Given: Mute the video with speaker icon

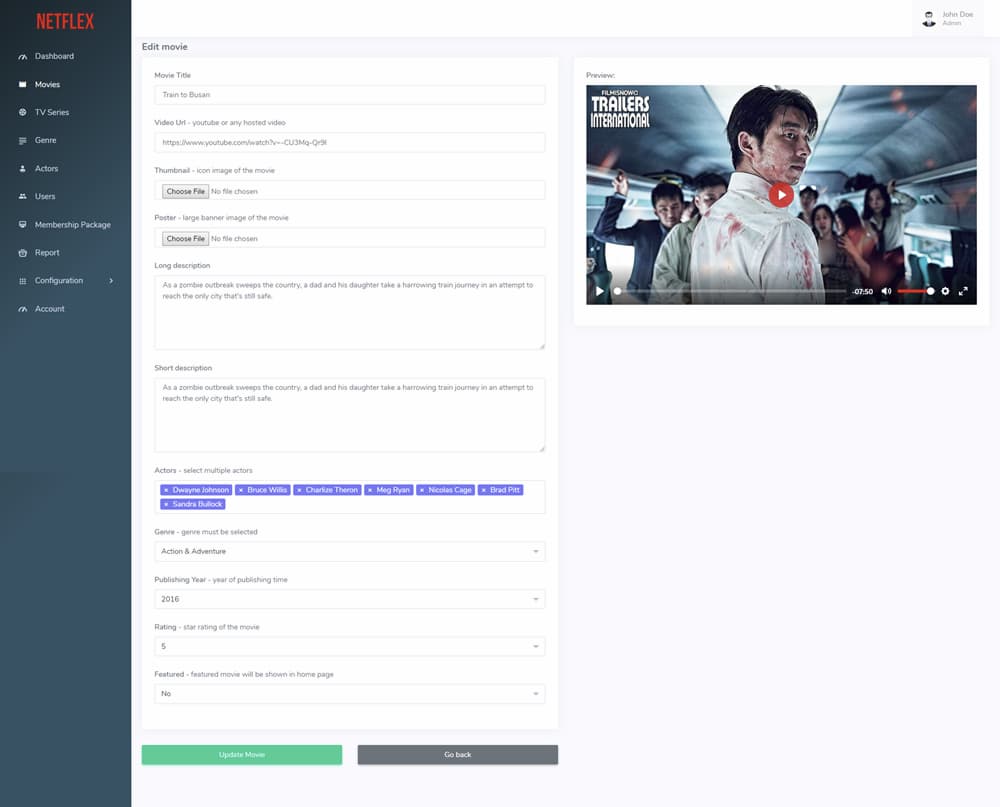Looking at the screenshot, I should [x=886, y=291].
